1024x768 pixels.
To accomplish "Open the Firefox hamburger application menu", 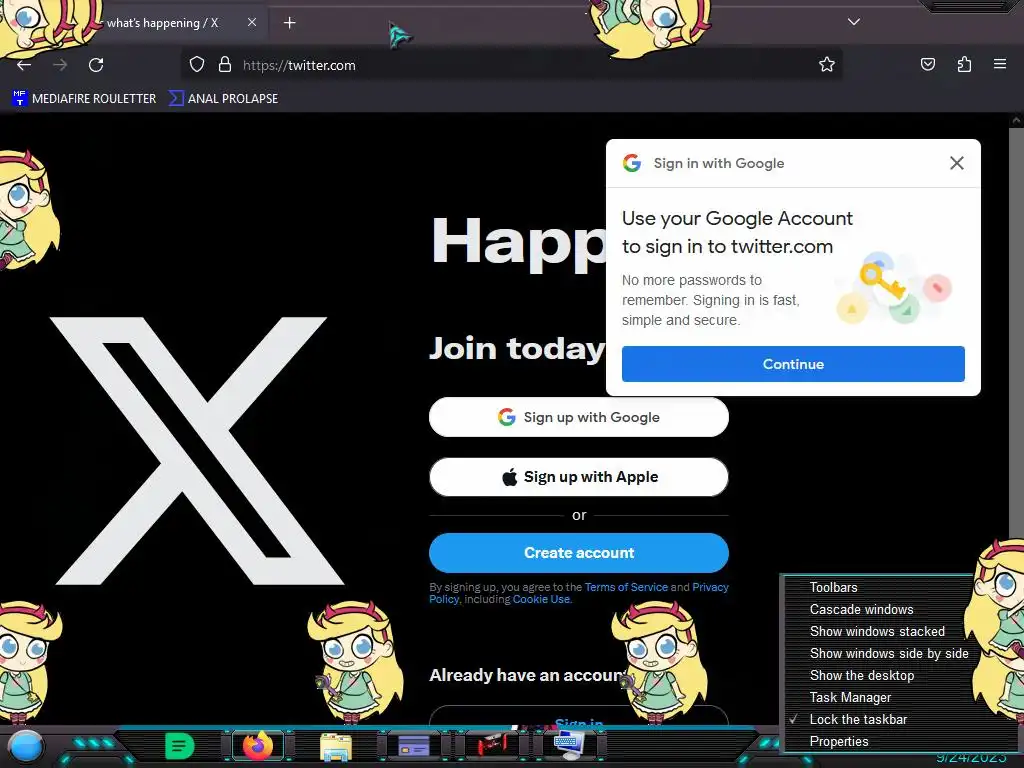I will point(1000,64).
